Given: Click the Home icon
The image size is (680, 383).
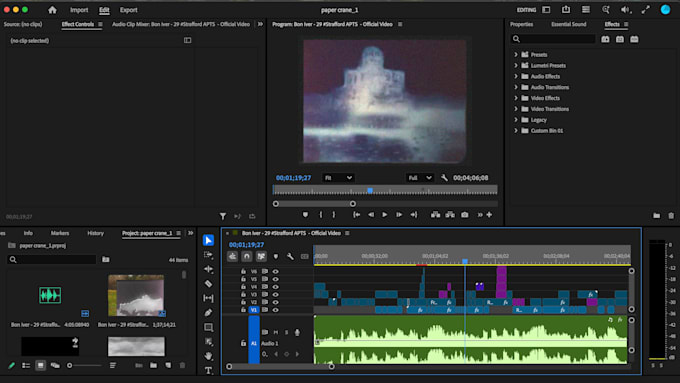Looking at the screenshot, I should coord(52,10).
